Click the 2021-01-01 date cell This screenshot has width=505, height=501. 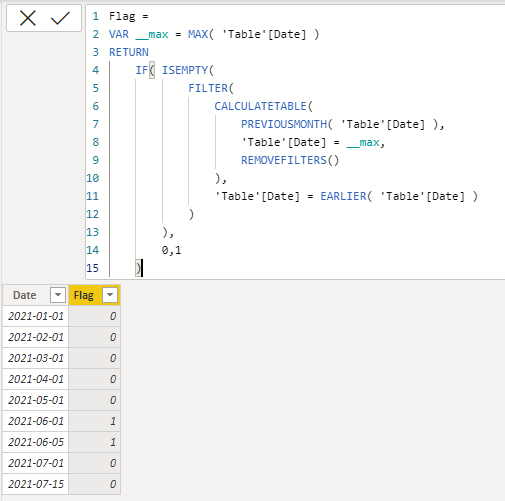(x=35, y=316)
